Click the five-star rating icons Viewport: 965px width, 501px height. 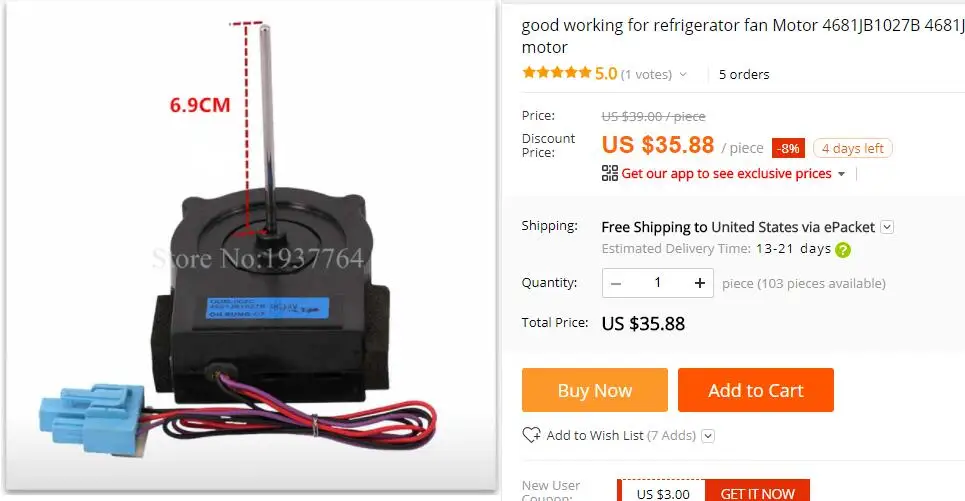tap(556, 73)
